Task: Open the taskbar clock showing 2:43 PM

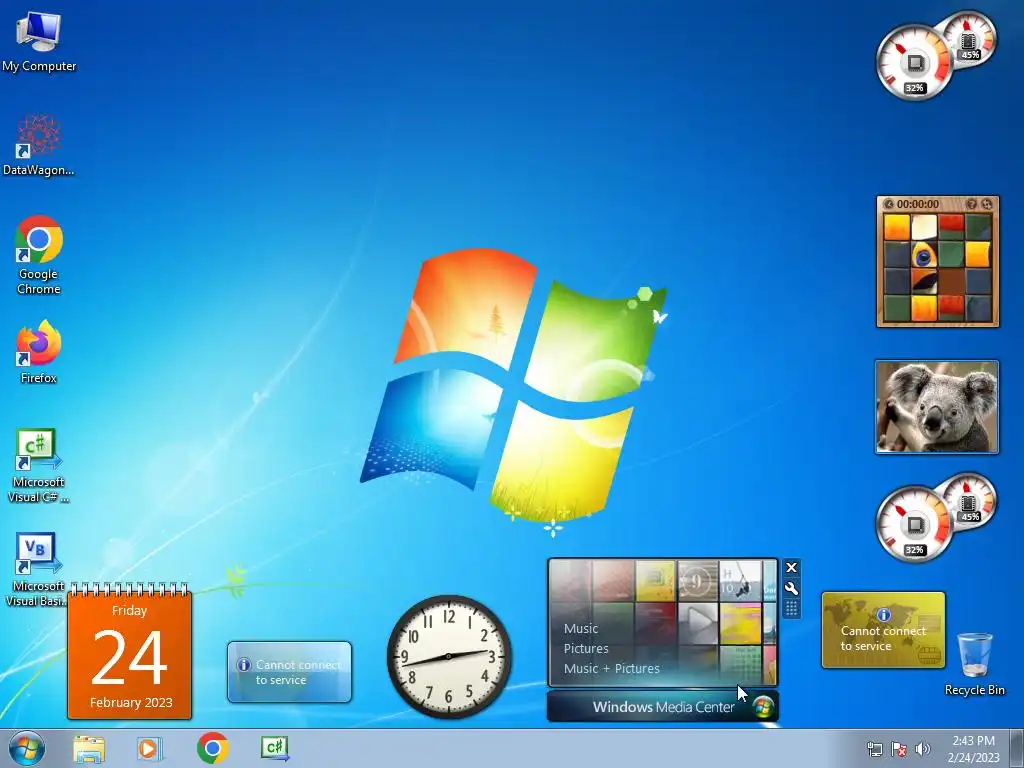Action: coord(973,749)
